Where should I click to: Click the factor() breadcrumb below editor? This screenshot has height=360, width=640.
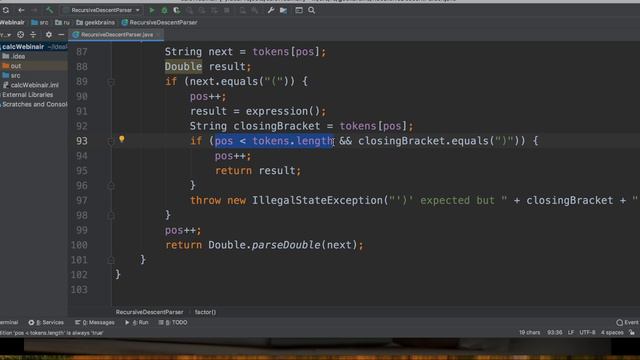tap(205, 312)
